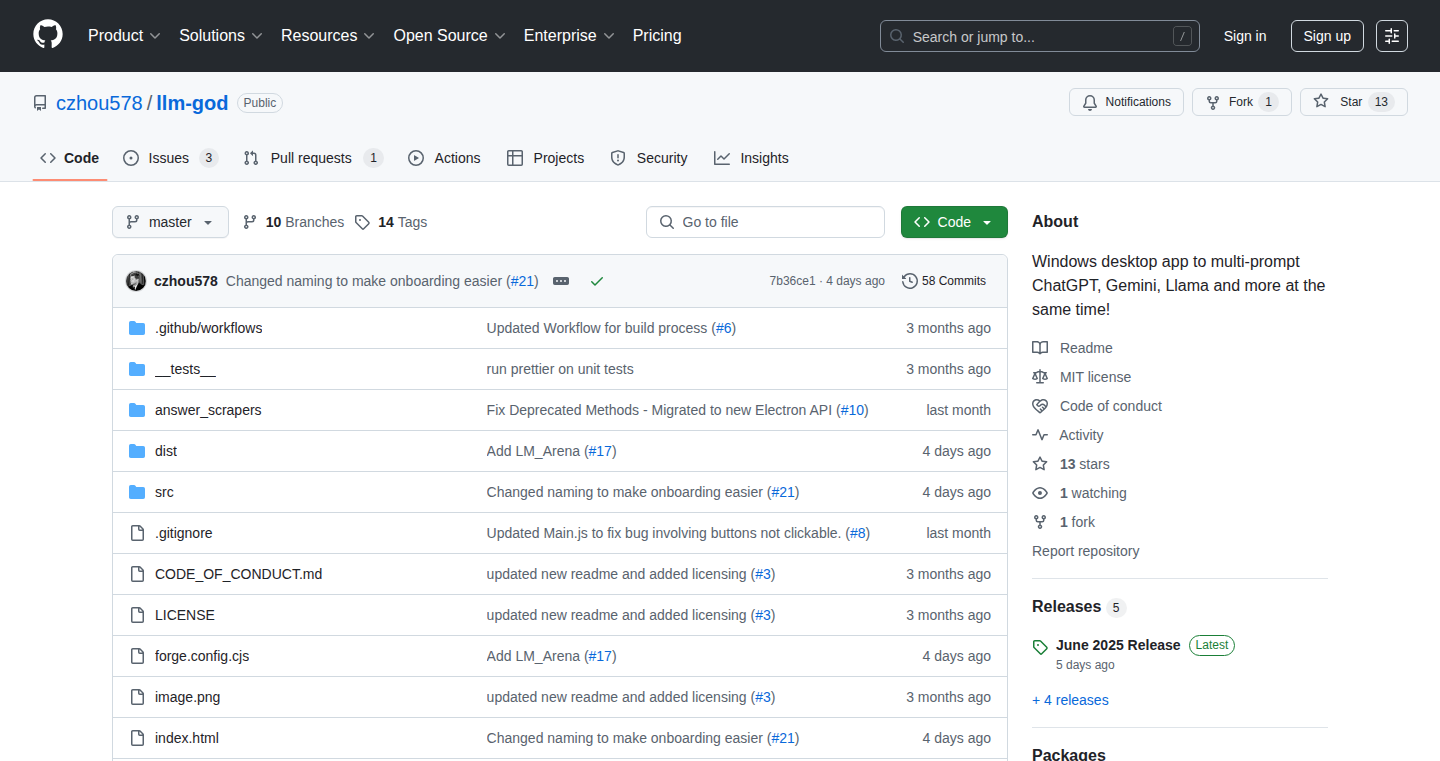View 14 Tags list

coord(391,222)
